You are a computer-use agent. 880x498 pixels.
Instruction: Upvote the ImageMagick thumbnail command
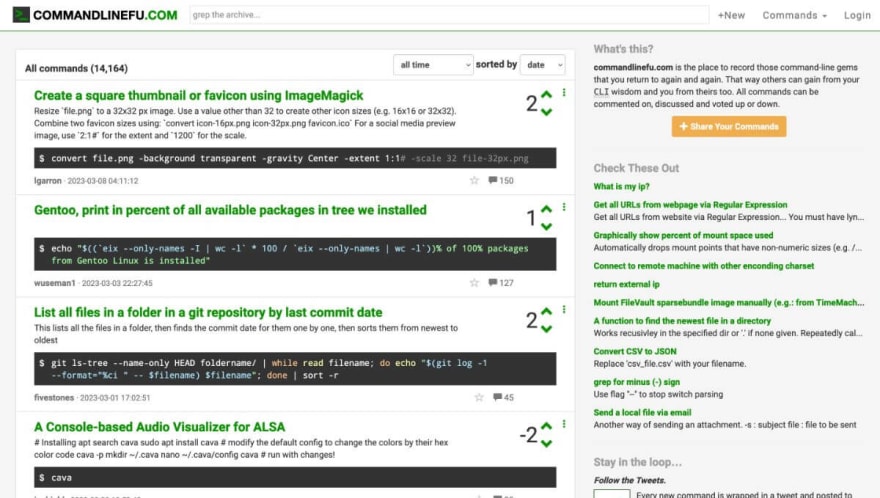point(547,95)
